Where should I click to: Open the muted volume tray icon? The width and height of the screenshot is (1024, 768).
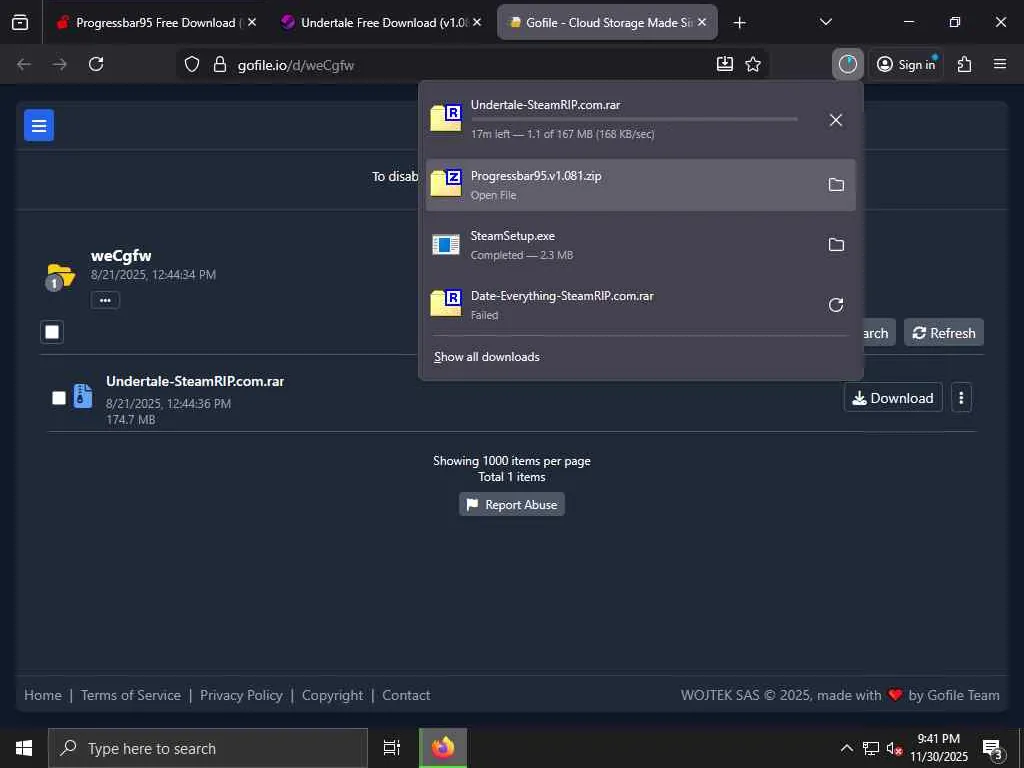click(894, 748)
